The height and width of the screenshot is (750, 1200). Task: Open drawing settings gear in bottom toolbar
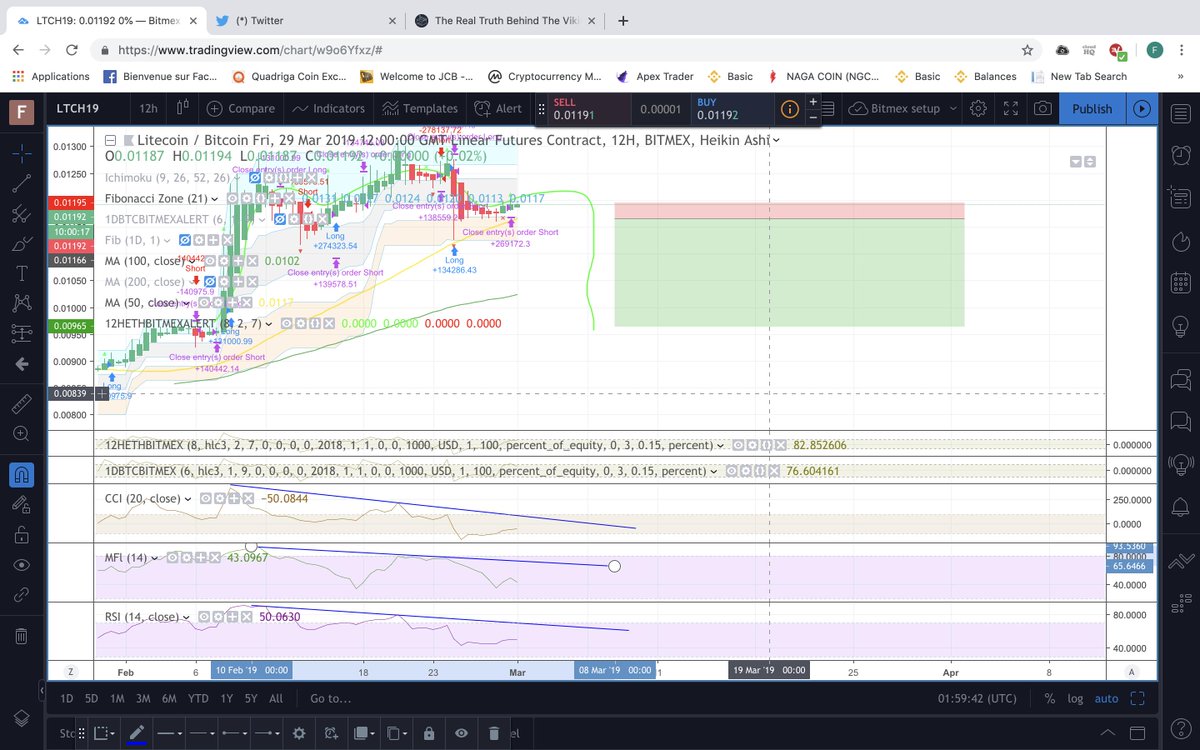coord(298,733)
